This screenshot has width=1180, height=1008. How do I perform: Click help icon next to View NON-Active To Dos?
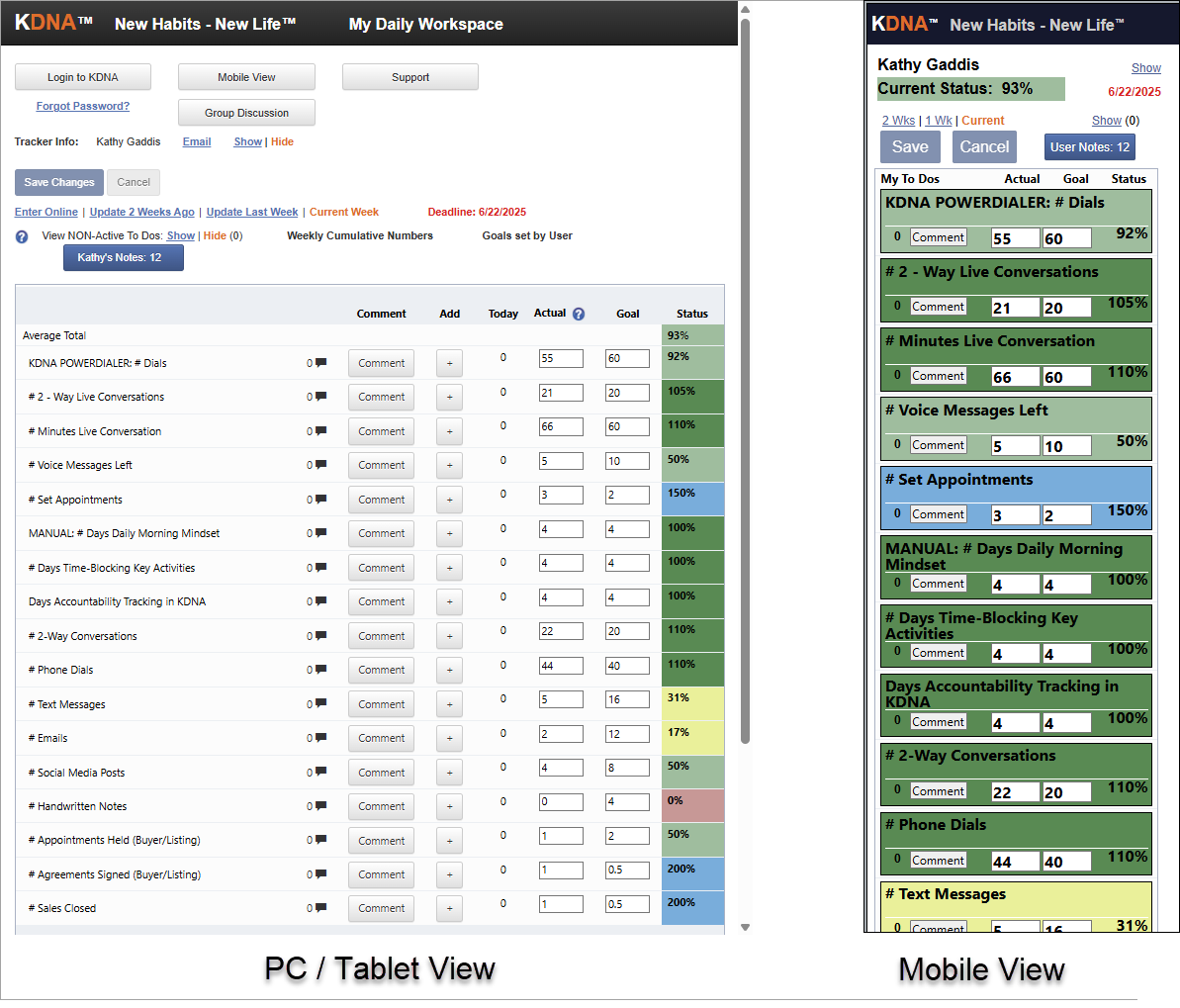pyautogui.click(x=22, y=237)
